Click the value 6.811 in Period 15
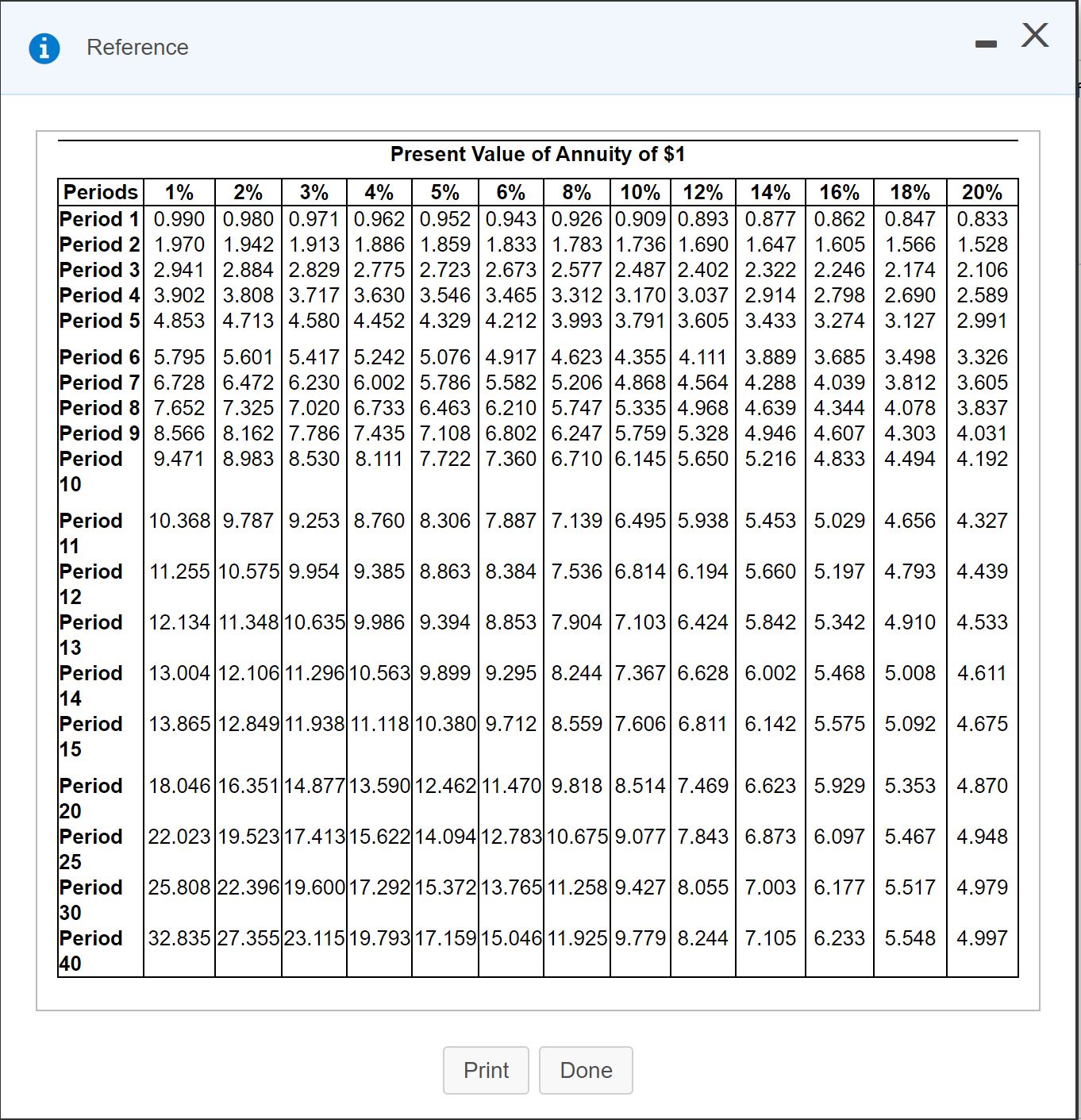The height and width of the screenshot is (1120, 1081). 703,724
